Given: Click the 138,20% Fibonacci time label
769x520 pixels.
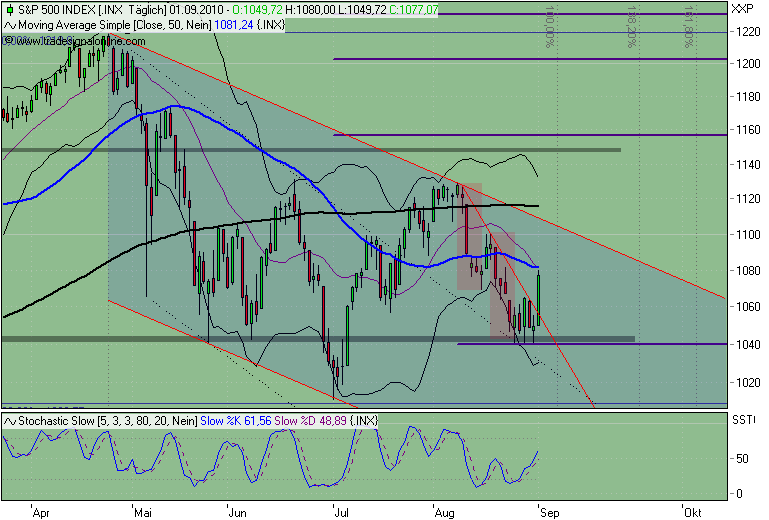Looking at the screenshot, I should coord(632,26).
